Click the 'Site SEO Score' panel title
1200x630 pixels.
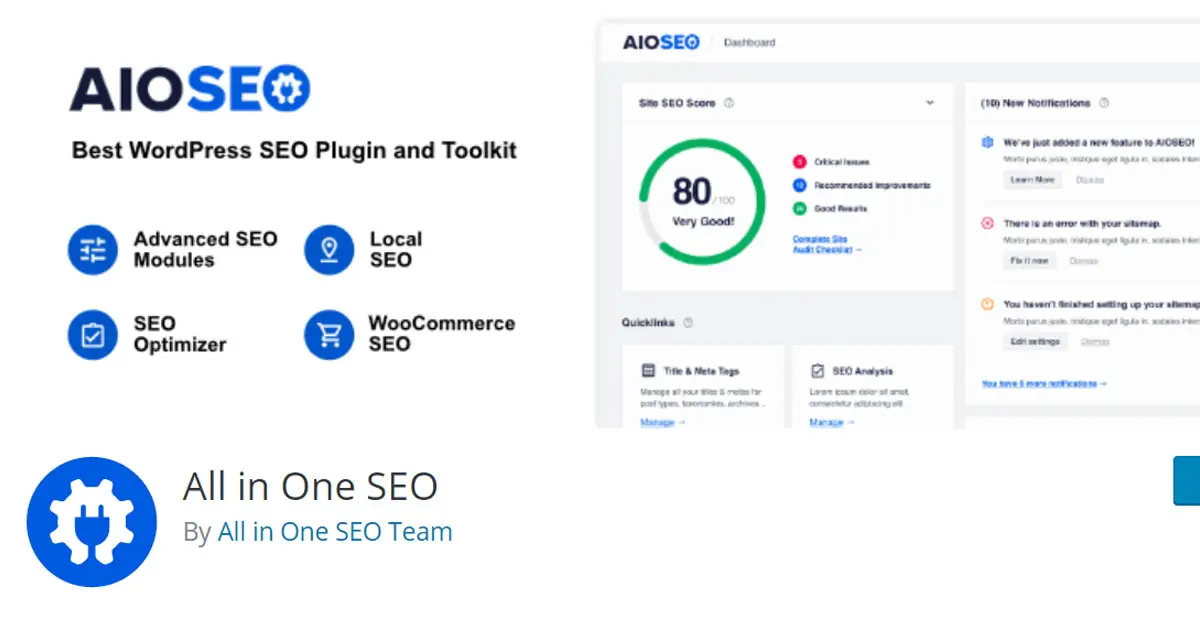(677, 103)
